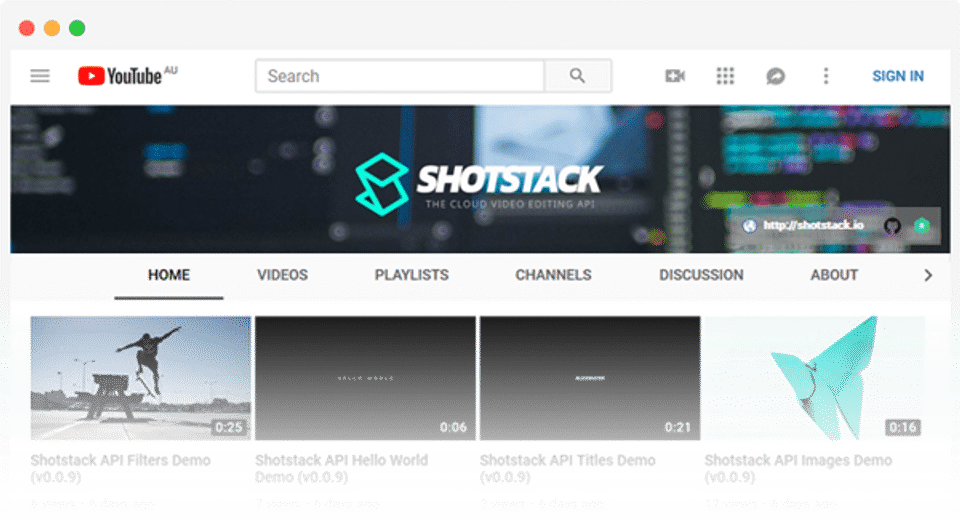Screen dimensions: 960x528
Task: Open the http://shotstack.io banner link
Action: tap(813, 225)
